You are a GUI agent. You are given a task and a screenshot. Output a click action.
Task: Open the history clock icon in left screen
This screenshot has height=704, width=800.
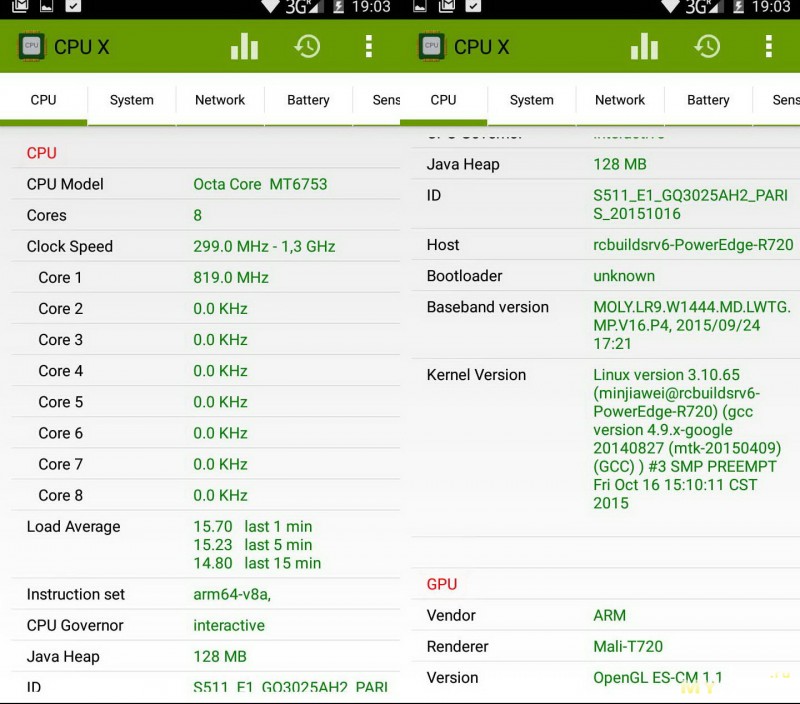pyautogui.click(x=307, y=46)
